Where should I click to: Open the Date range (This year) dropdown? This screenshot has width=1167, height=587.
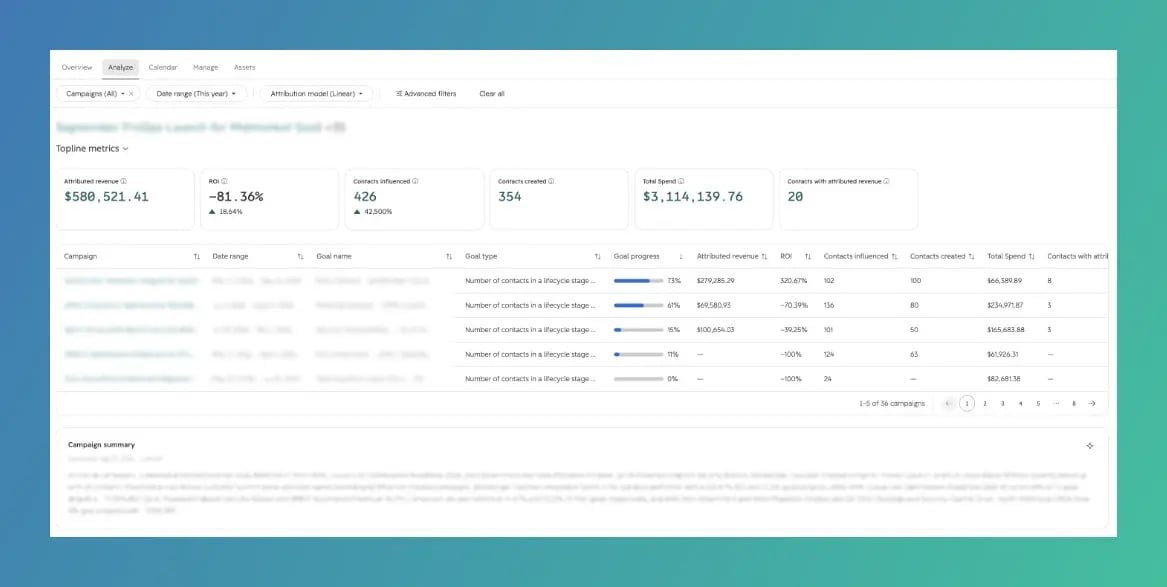[196, 94]
